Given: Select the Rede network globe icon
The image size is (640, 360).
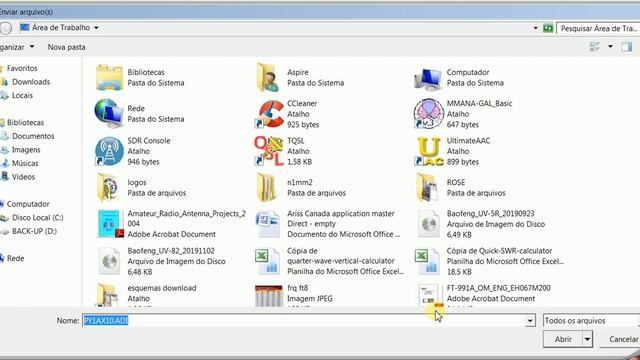Looking at the screenshot, I should [109, 113].
